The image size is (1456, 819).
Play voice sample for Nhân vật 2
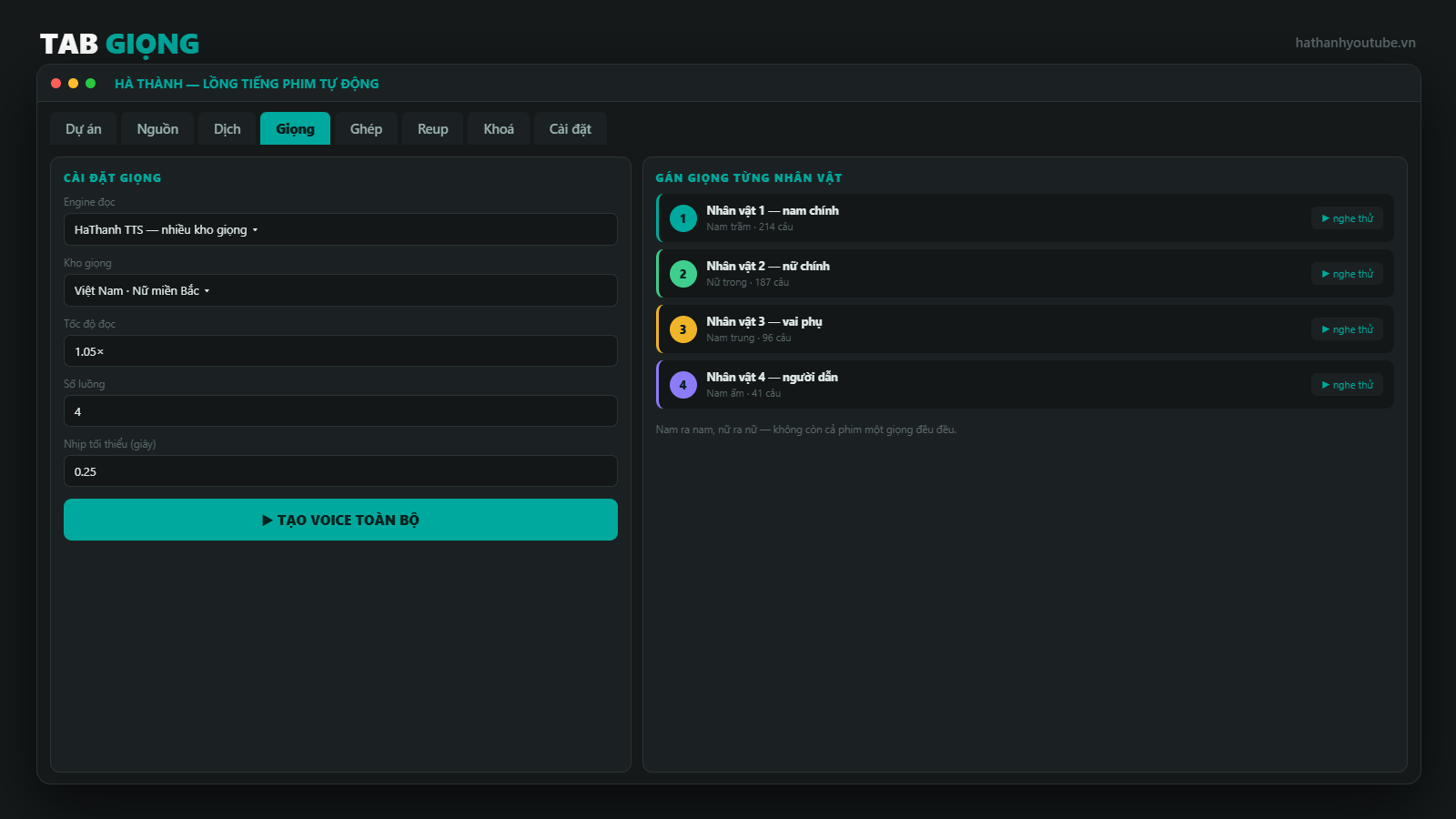1347,274
